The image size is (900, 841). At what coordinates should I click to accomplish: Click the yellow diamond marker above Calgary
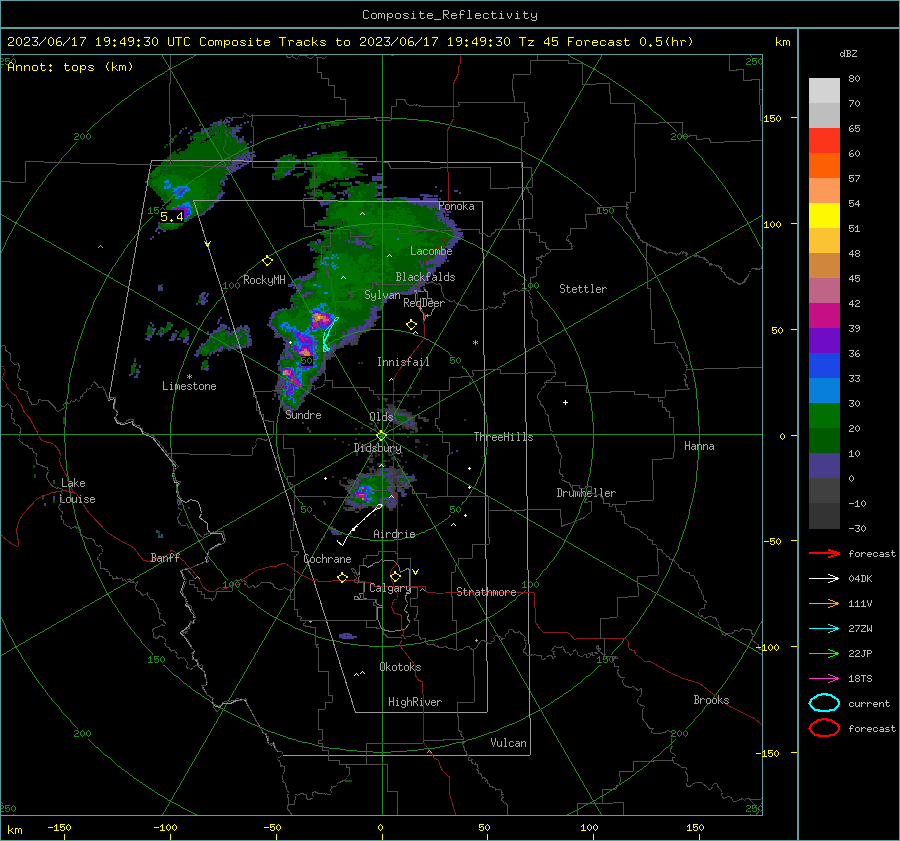395,576
